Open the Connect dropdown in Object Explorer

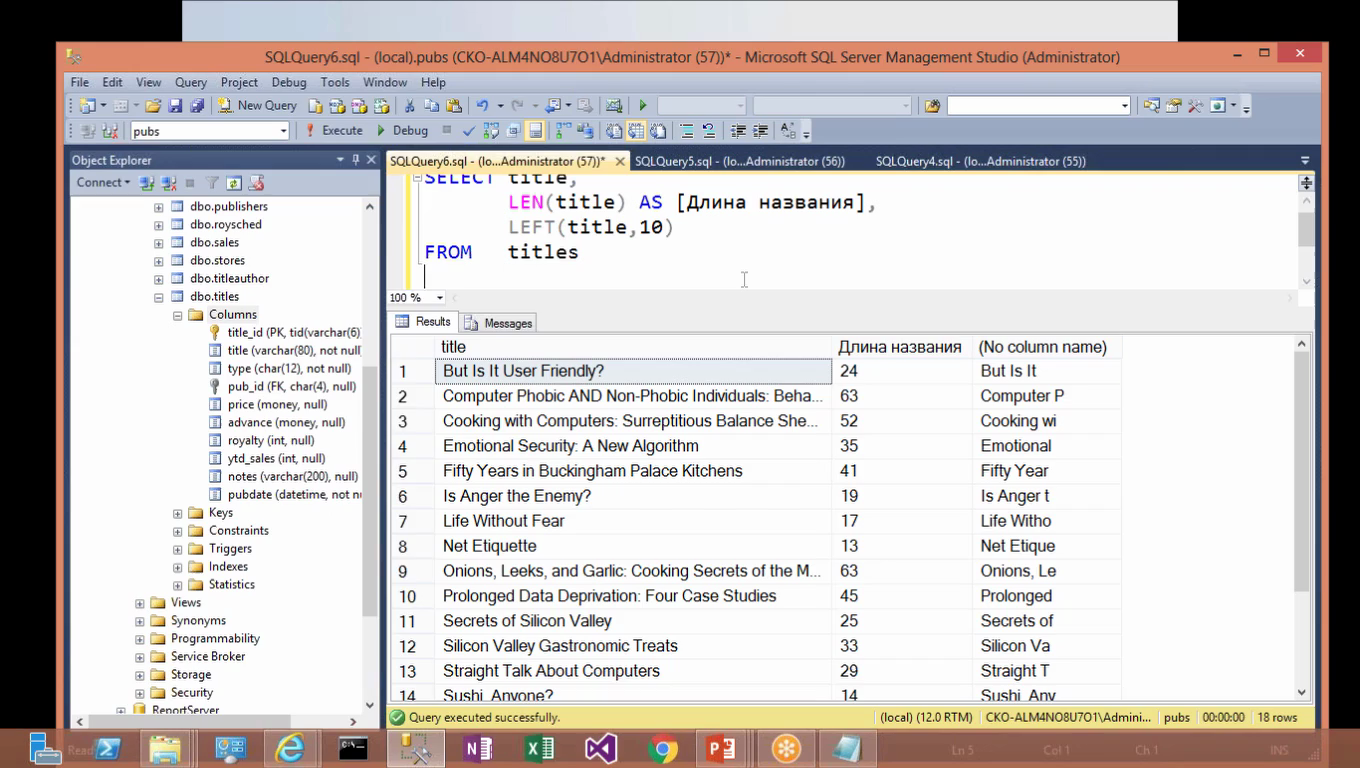pos(104,183)
